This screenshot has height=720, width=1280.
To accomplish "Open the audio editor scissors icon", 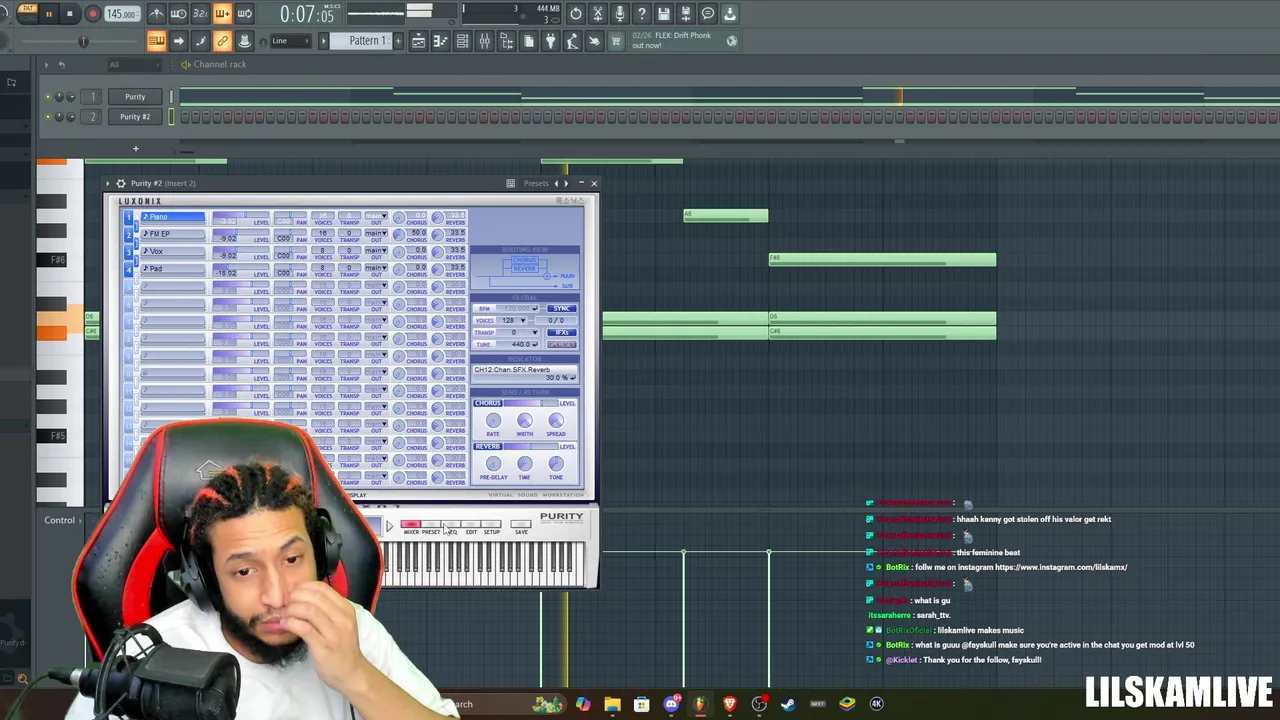I will pyautogui.click(x=598, y=14).
